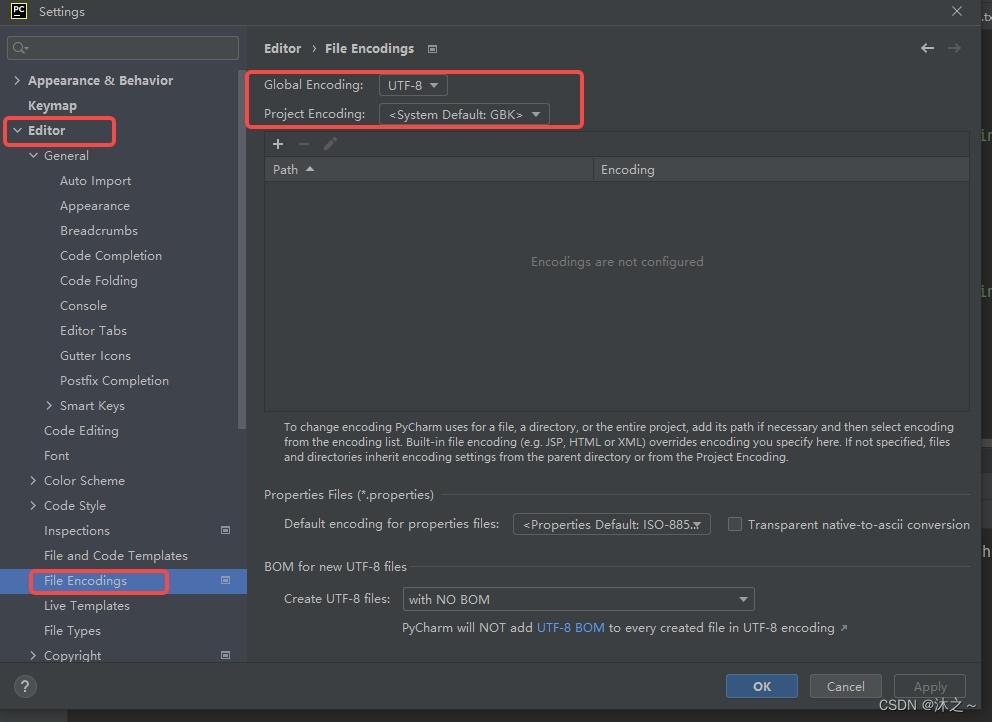
Task: Click the minus icon above the Path table
Action: pos(302,144)
